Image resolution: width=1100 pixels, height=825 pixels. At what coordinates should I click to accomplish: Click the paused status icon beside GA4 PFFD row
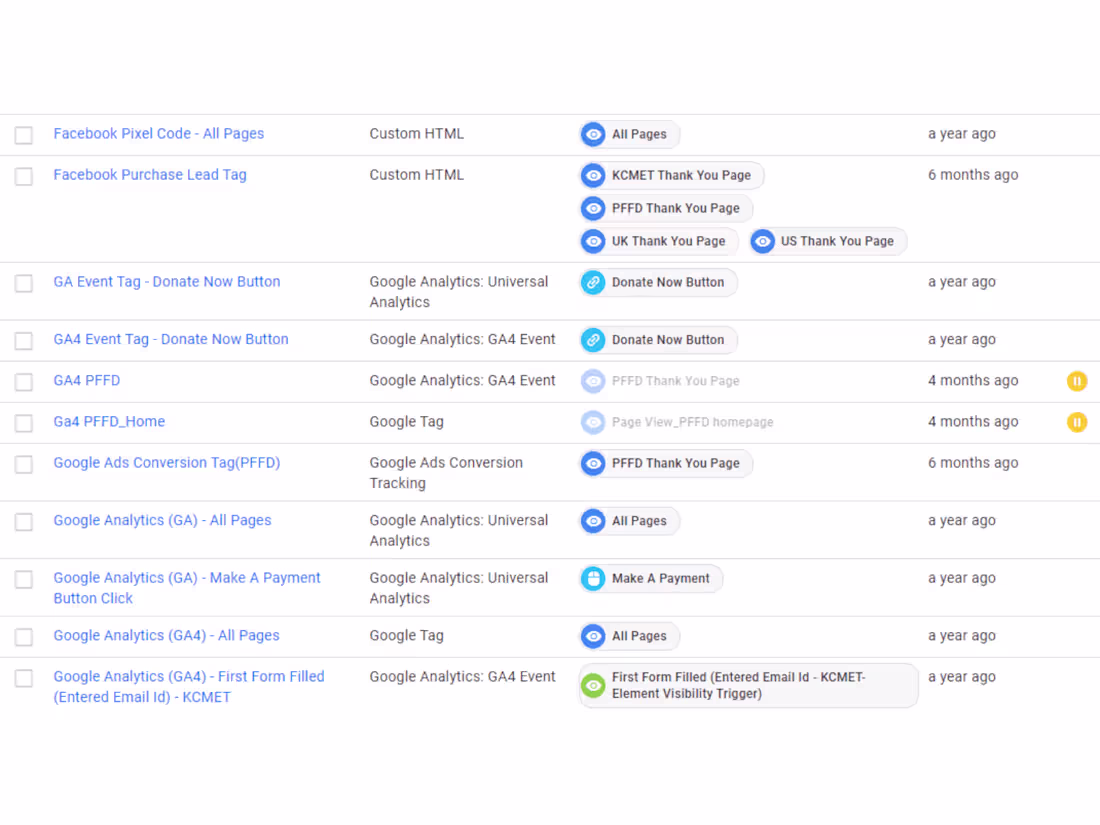click(1077, 381)
